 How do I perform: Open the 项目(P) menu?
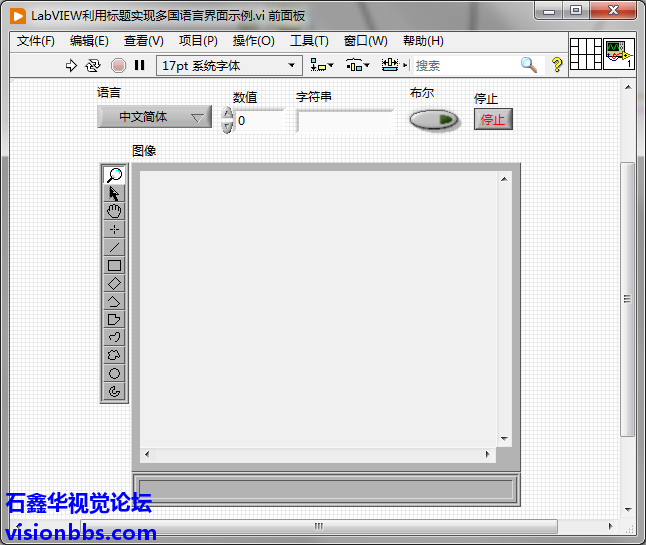198,41
